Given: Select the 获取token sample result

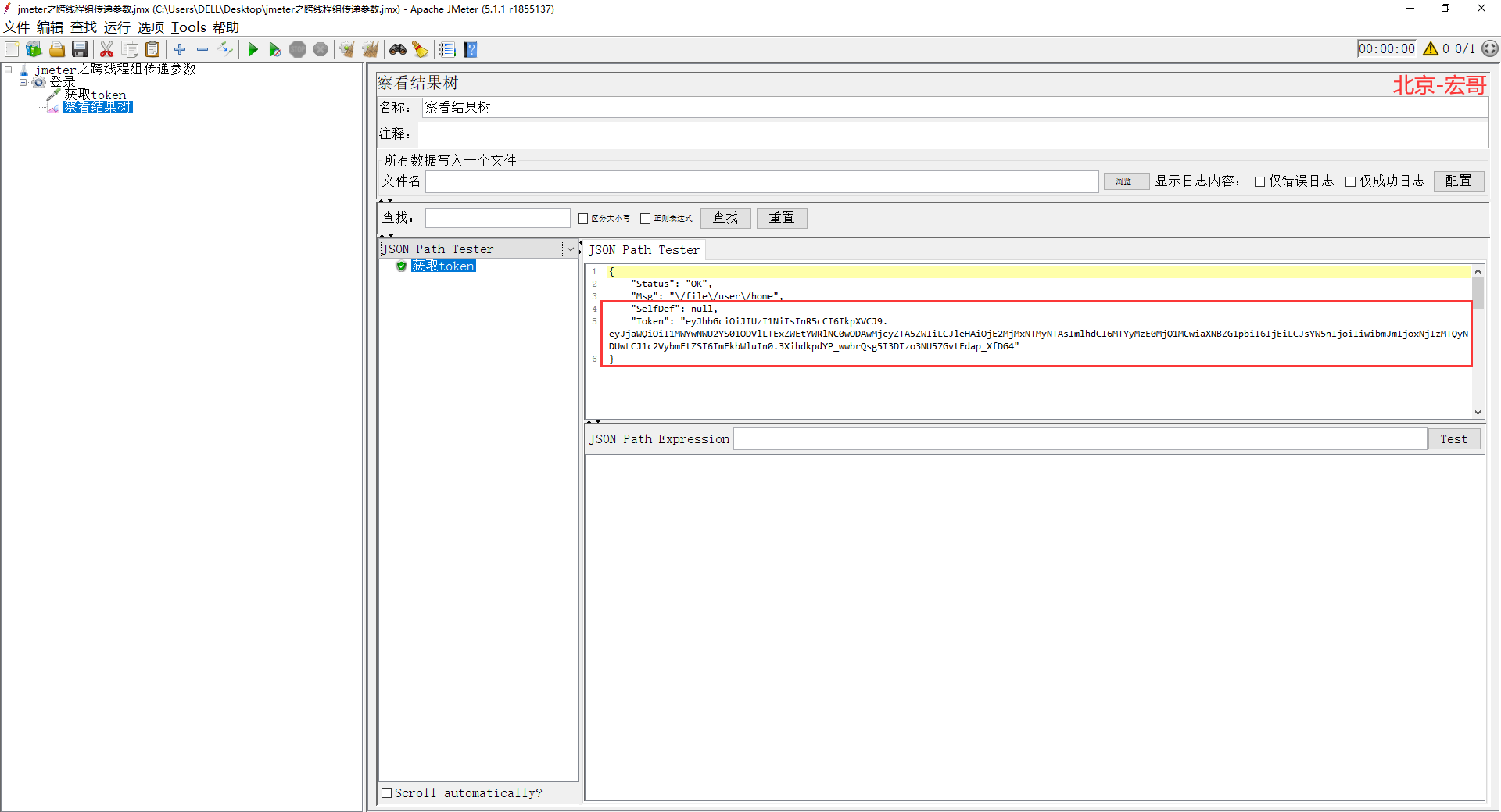Looking at the screenshot, I should [x=443, y=266].
